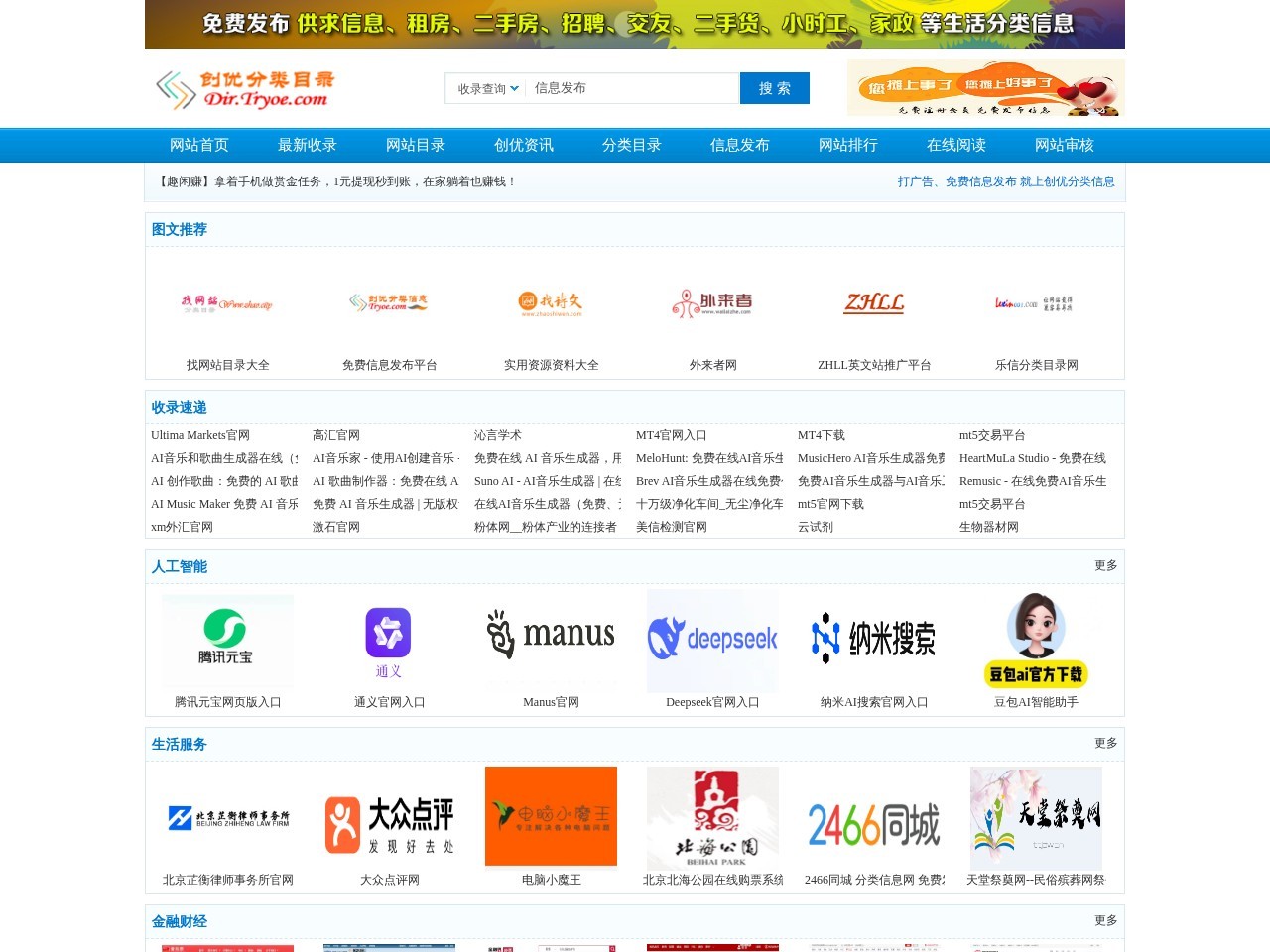Open 信息发布 in the navigation bar
The width and height of the screenshot is (1270, 952).
740,145
